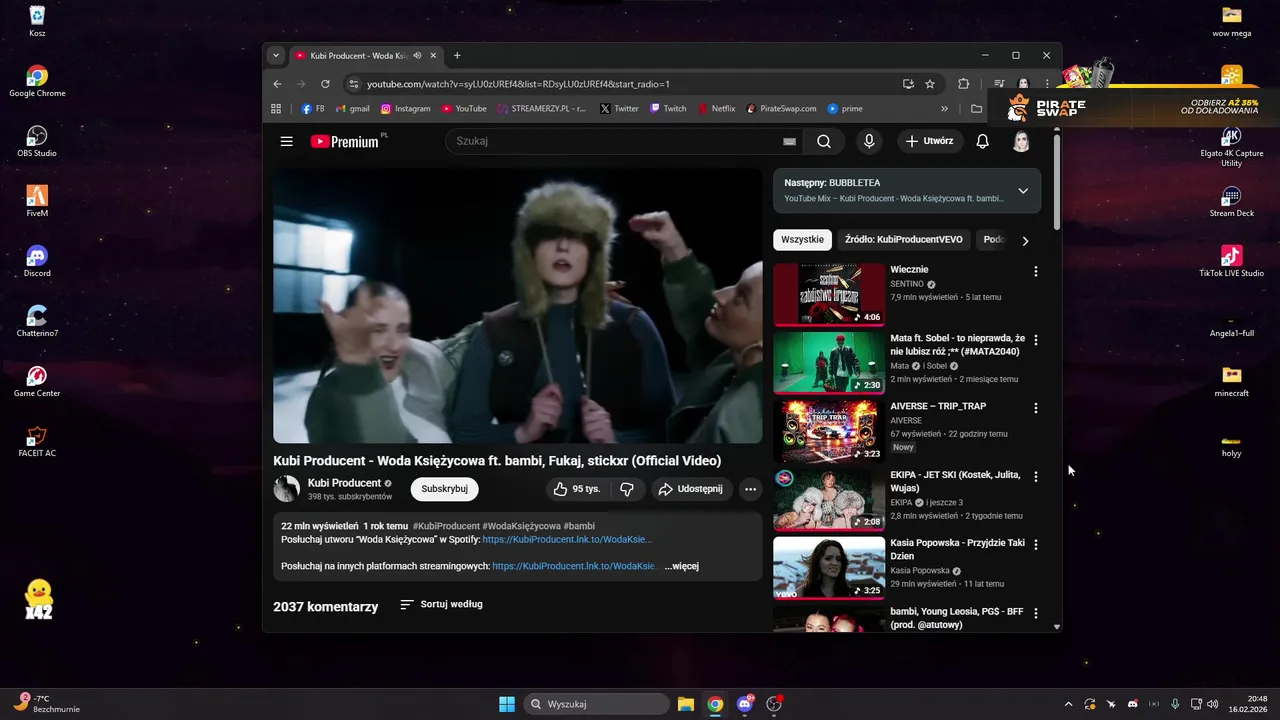1280x720 pixels.
Task: Open Chrome extensions puzzle icon
Action: tap(964, 84)
